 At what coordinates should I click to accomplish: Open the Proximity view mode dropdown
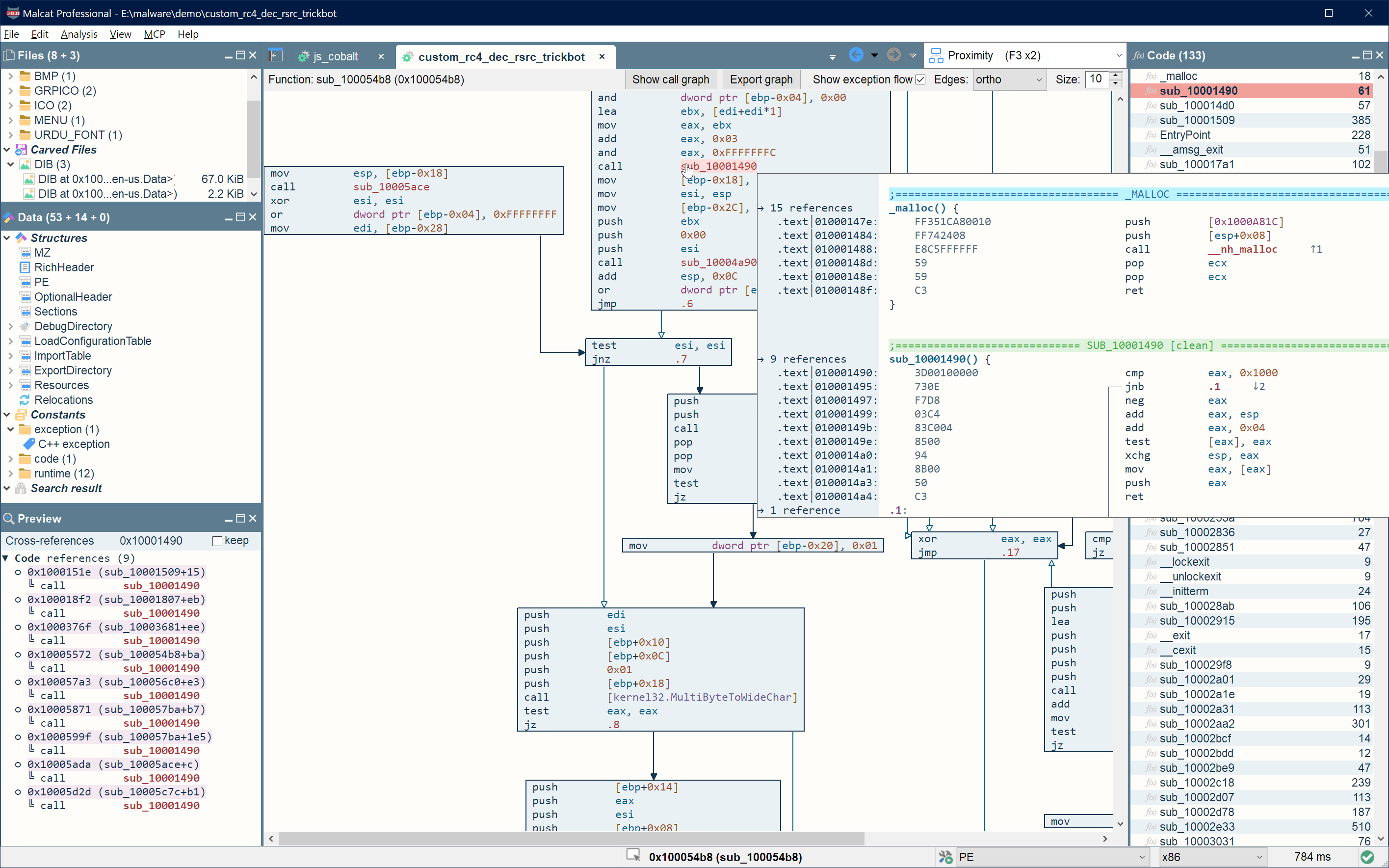tap(1025, 55)
